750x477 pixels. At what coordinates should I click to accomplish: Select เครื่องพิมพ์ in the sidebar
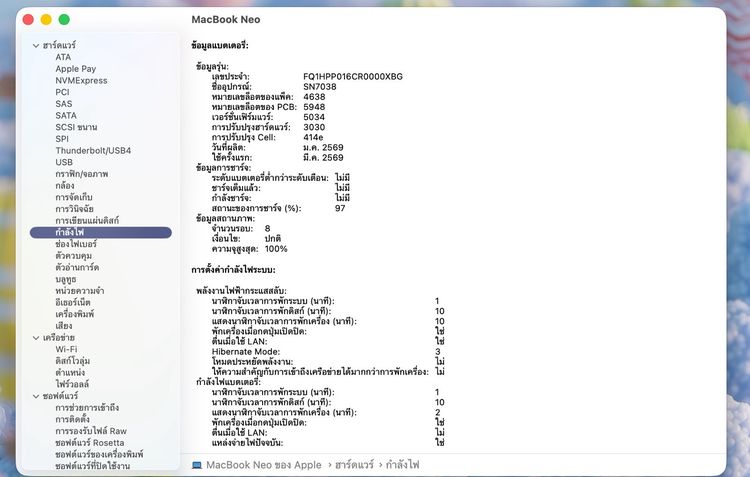75,314
